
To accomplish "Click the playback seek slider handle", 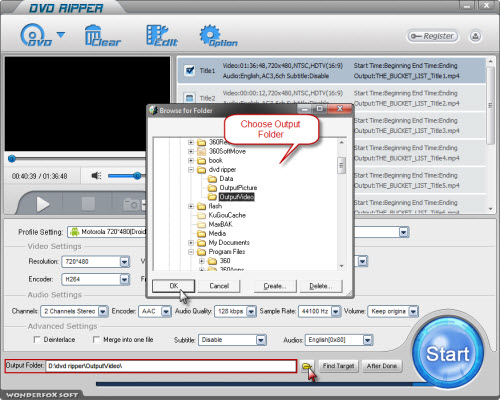I will [x=12, y=159].
